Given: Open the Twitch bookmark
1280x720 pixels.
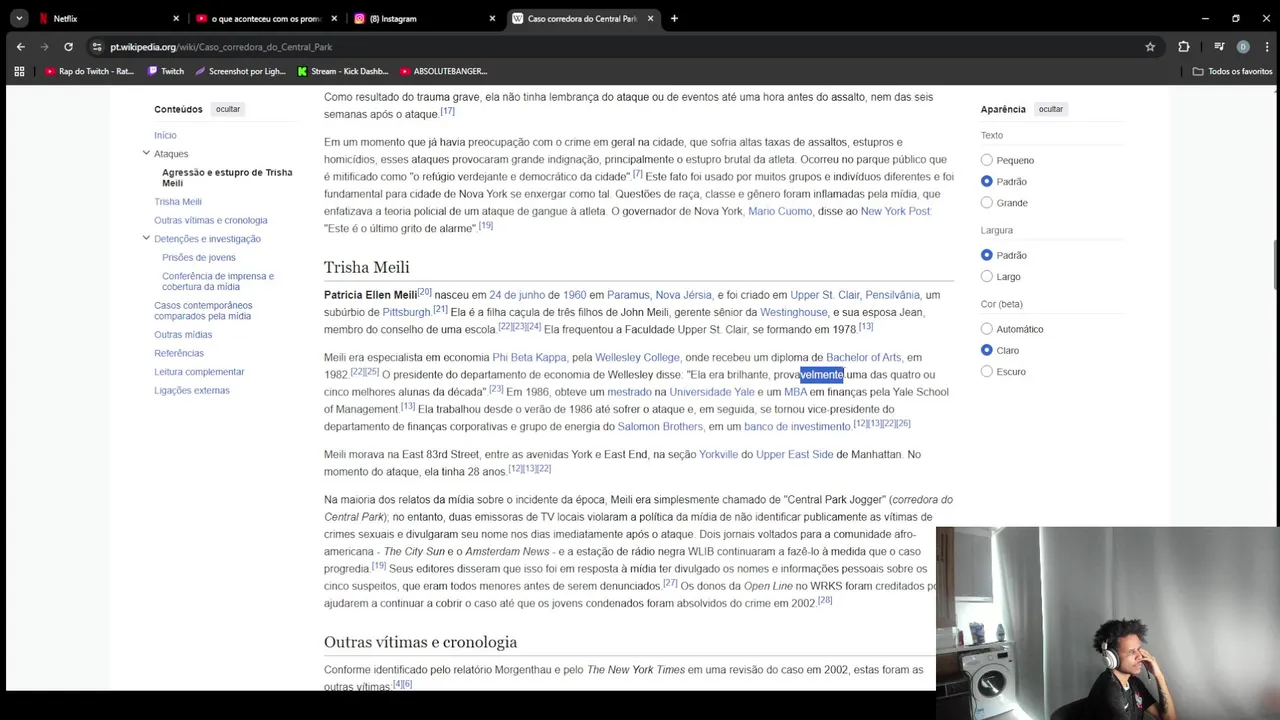Looking at the screenshot, I should pyautogui.click(x=166, y=71).
